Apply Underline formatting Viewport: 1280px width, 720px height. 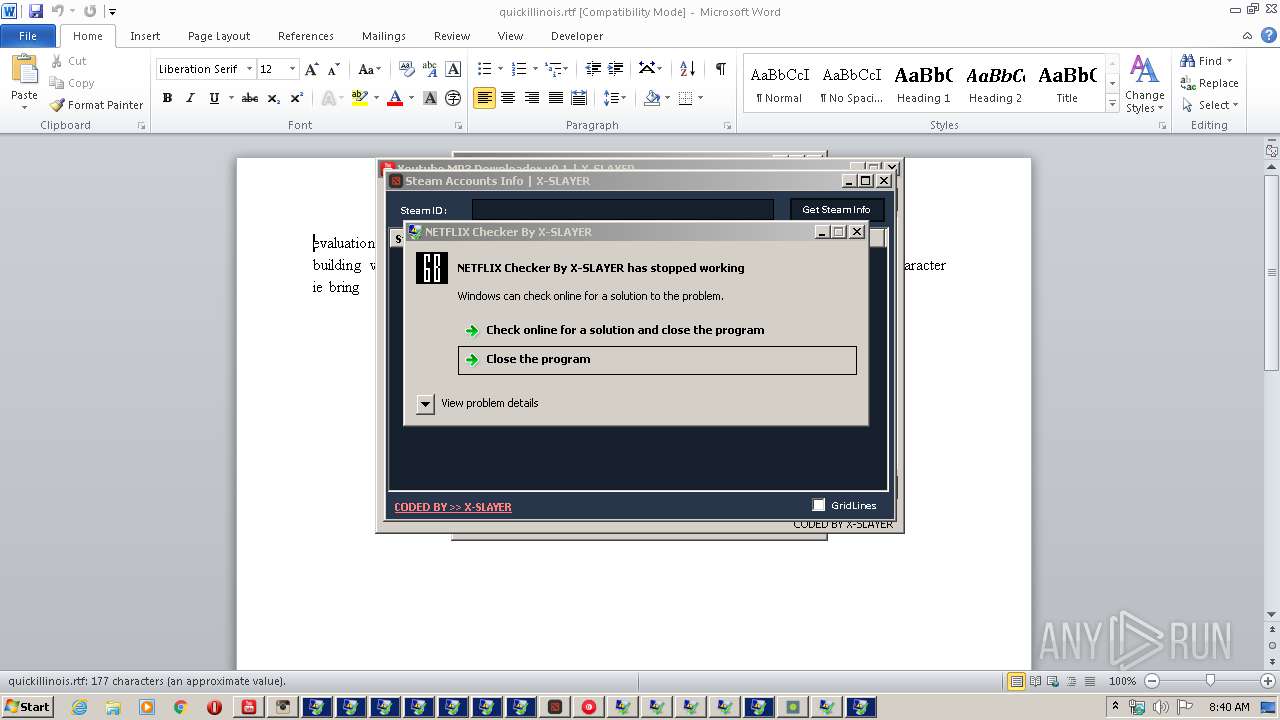click(214, 98)
